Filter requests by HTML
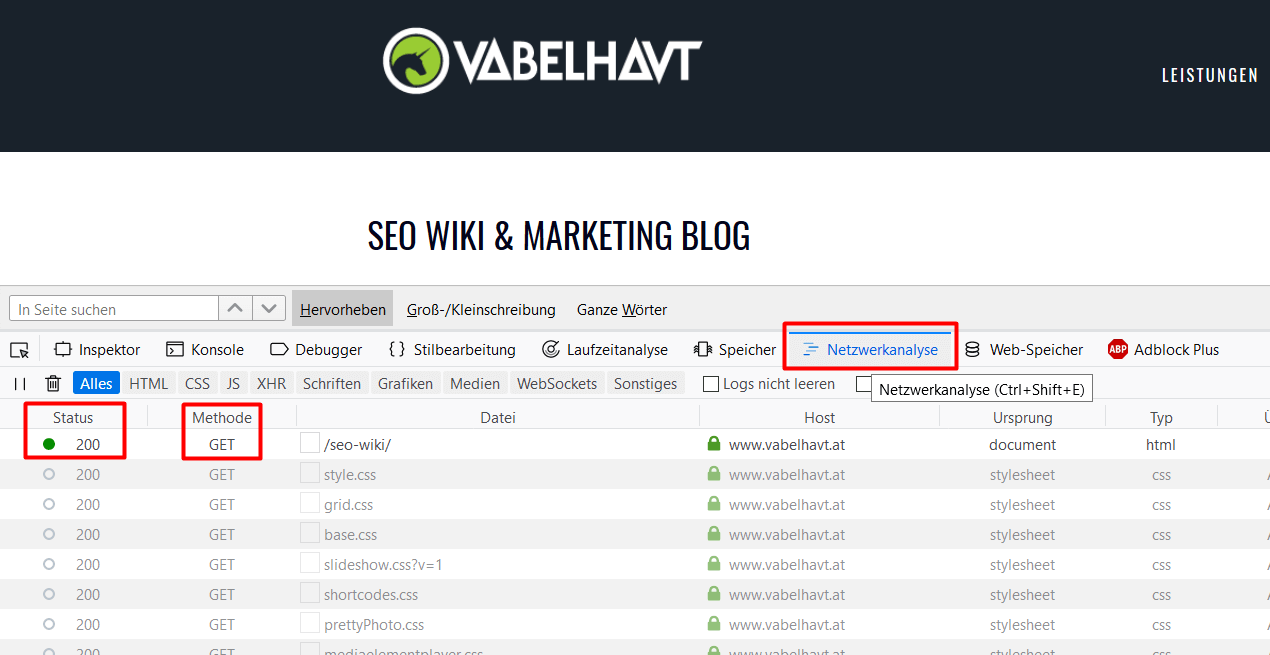This screenshot has width=1270, height=655. [149, 383]
